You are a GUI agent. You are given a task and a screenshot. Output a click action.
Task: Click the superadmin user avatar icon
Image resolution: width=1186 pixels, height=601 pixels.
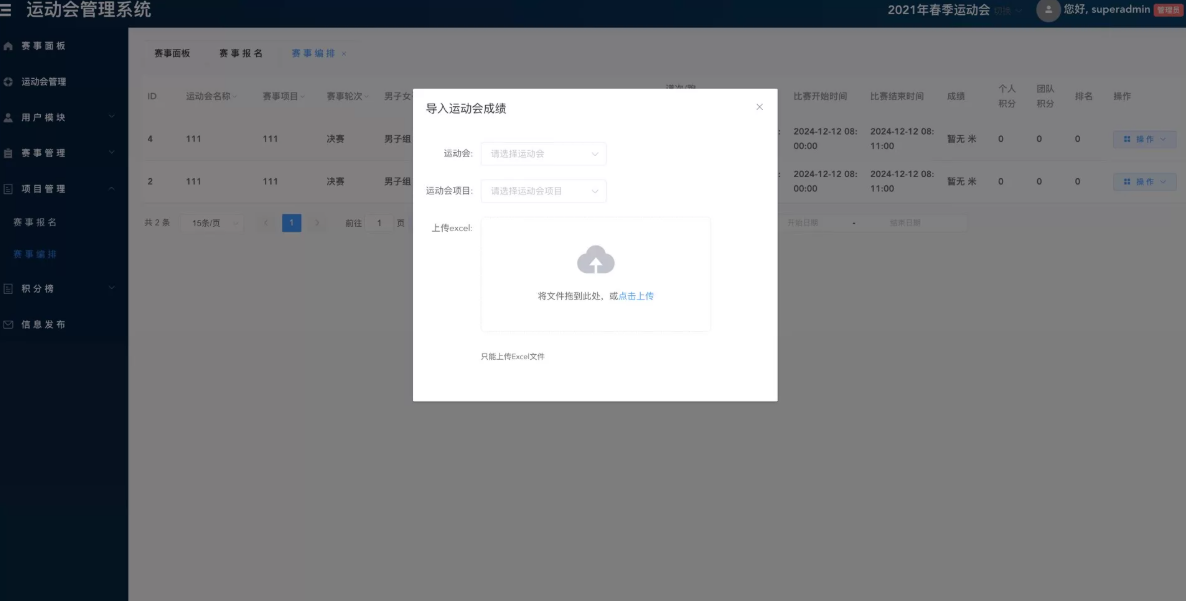tap(1048, 10)
